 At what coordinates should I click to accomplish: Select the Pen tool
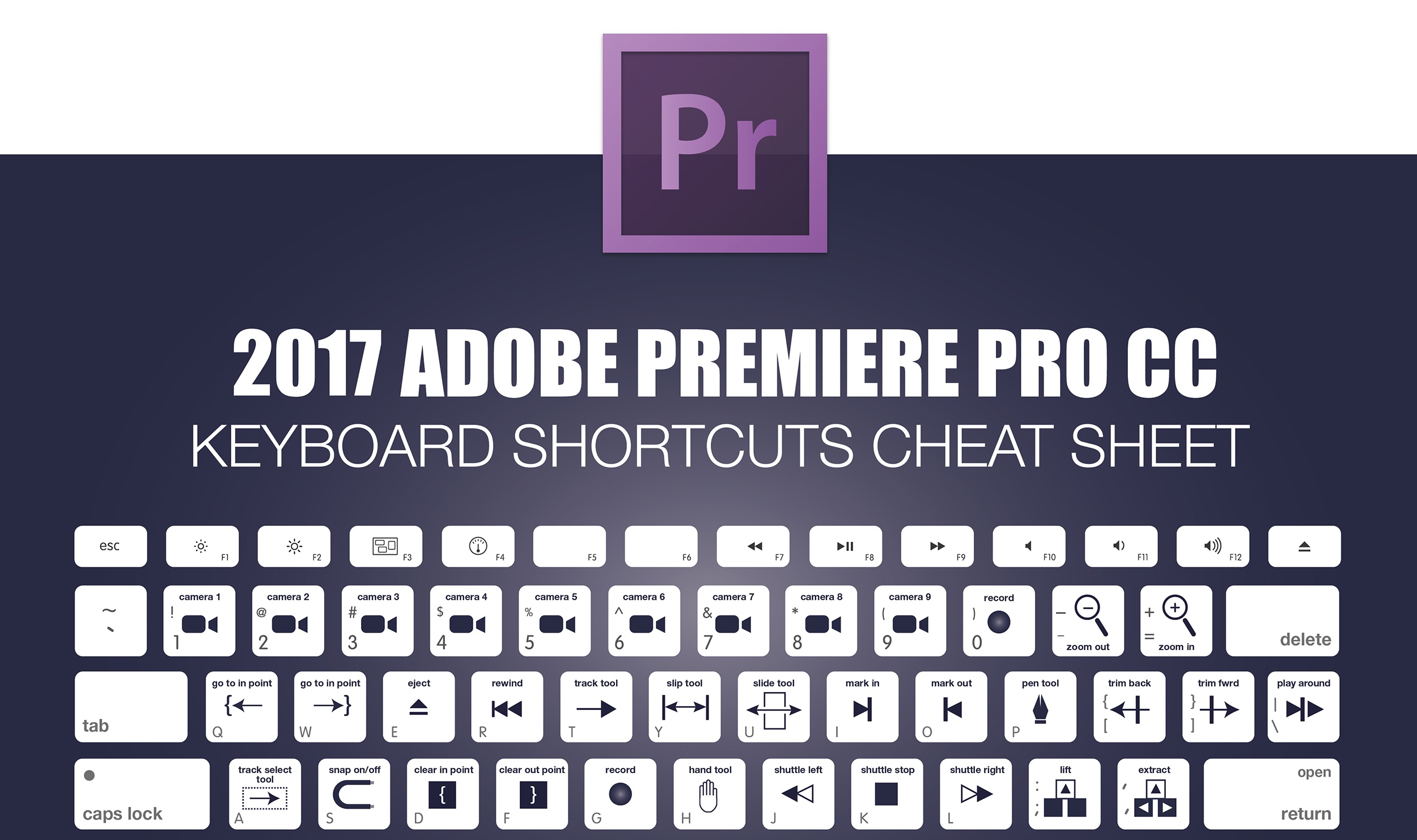[1040, 710]
